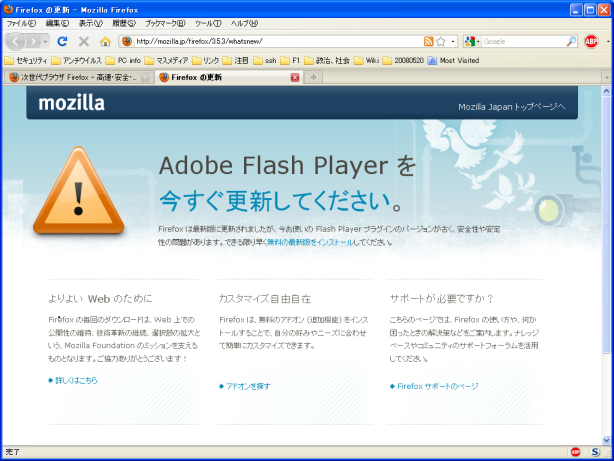Click the URL address field
Image resolution: width=614 pixels, height=461 pixels.
point(278,41)
